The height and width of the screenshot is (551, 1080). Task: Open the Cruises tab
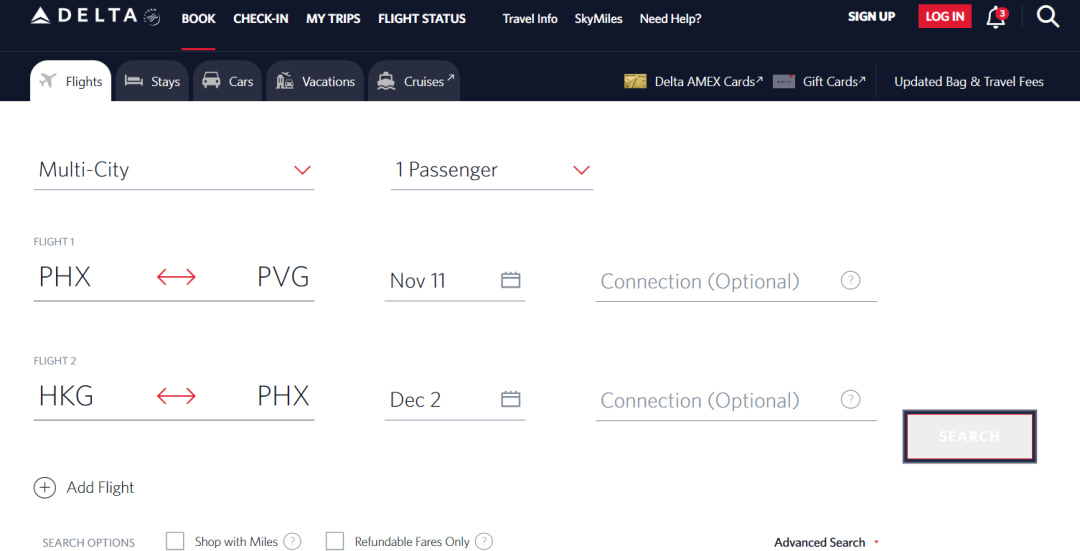tap(414, 82)
